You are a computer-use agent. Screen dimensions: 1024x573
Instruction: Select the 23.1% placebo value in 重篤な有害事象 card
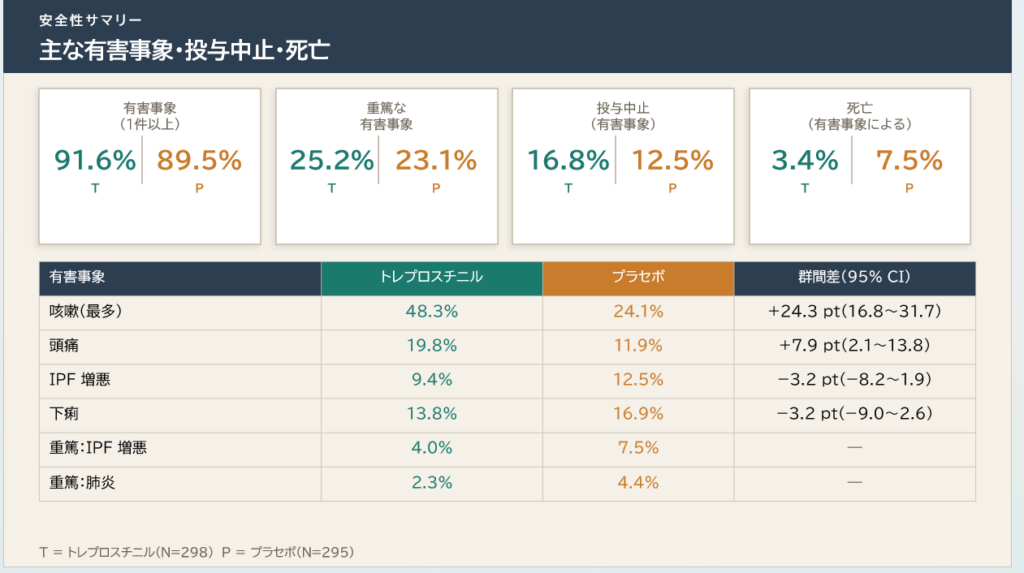pos(436,160)
